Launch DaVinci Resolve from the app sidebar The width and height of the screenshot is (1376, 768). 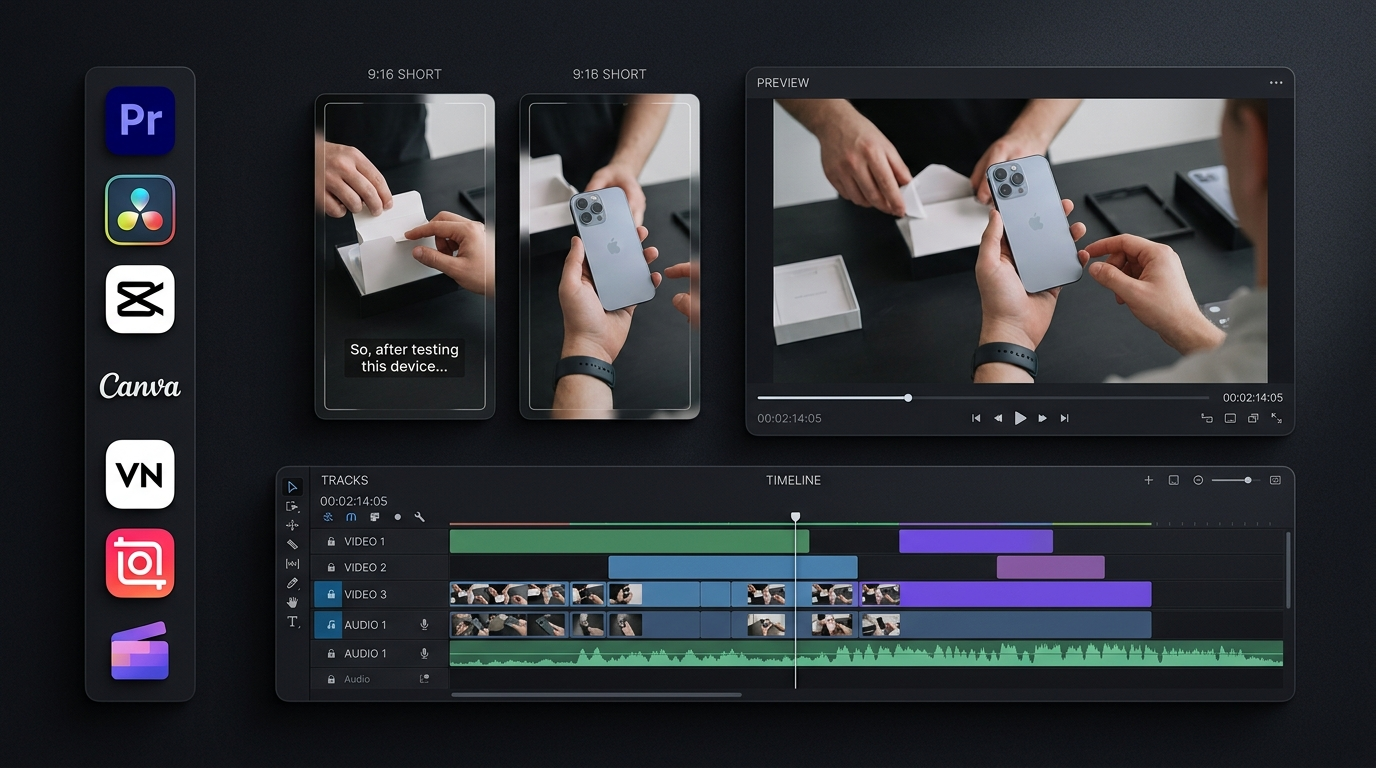[140, 210]
